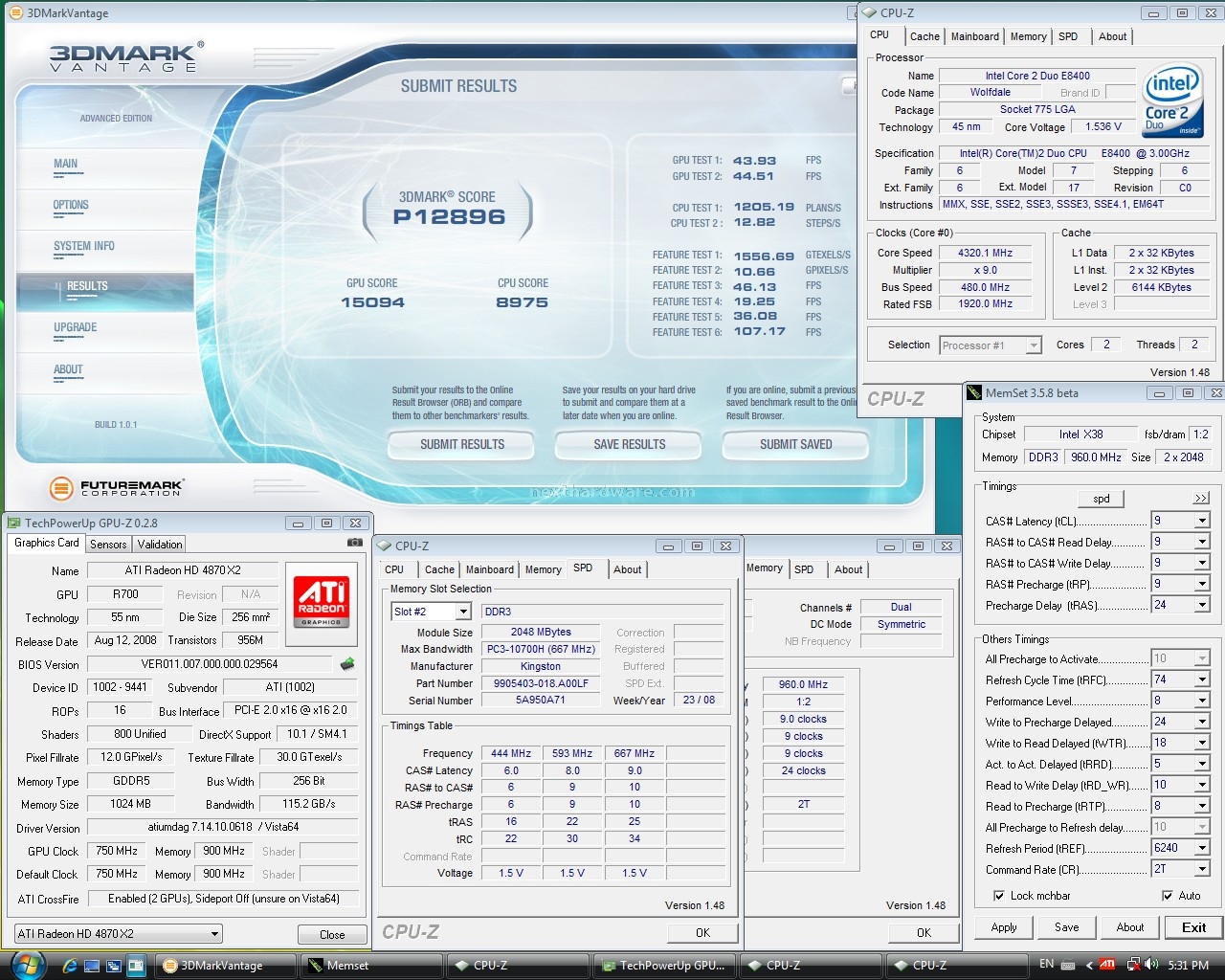Click the SUBMIT RESULTS button
1225x980 pixels.
point(462,444)
